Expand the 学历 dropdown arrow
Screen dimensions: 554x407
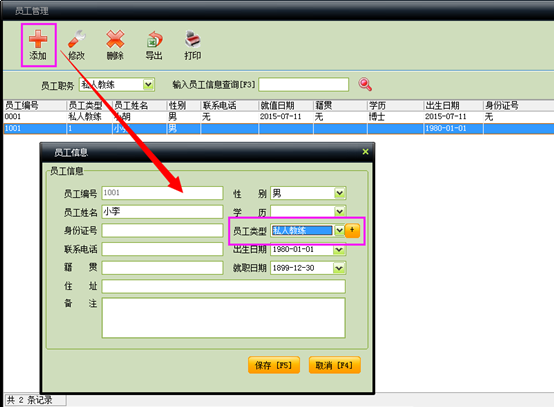point(340,212)
